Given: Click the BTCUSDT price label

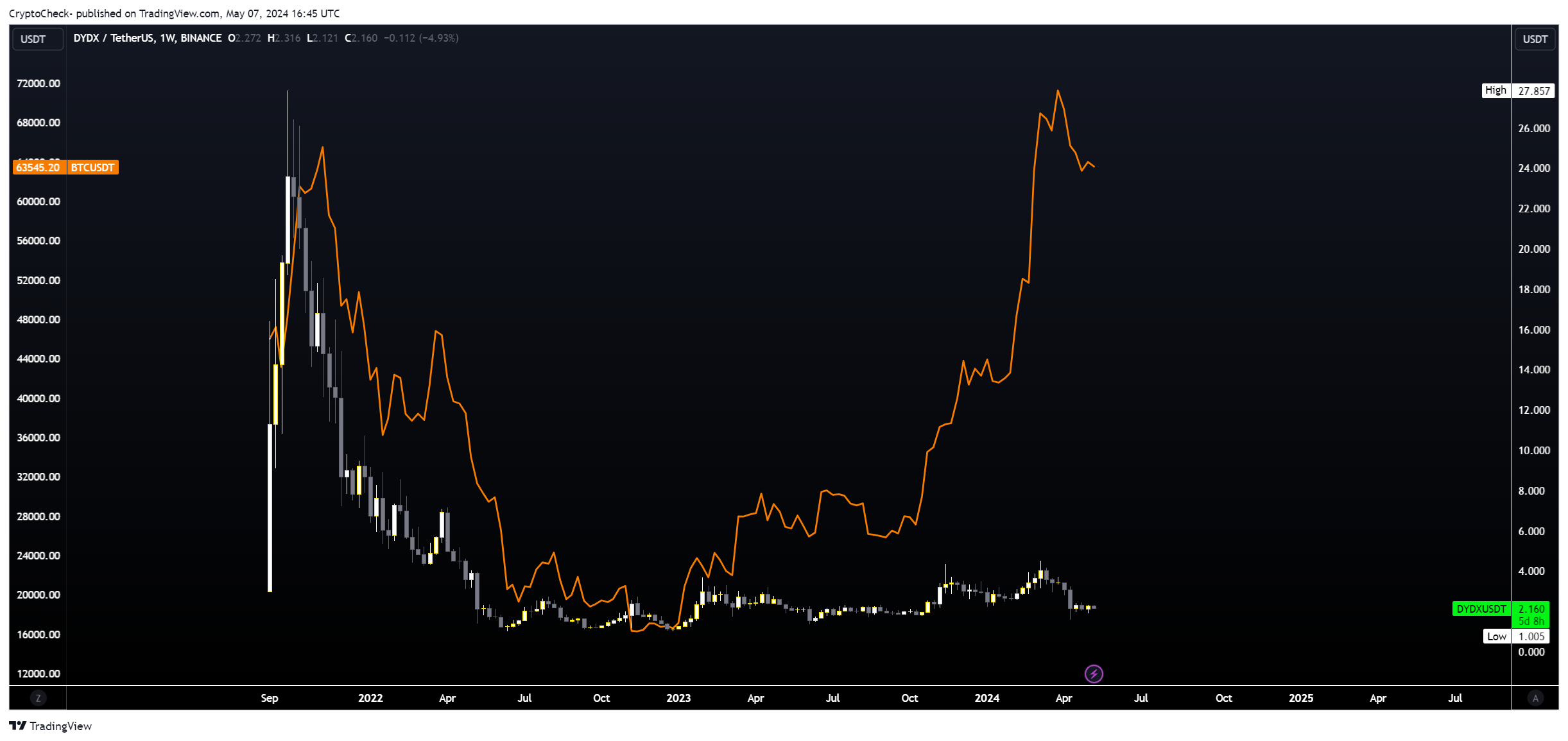Looking at the screenshot, I should coord(93,167).
